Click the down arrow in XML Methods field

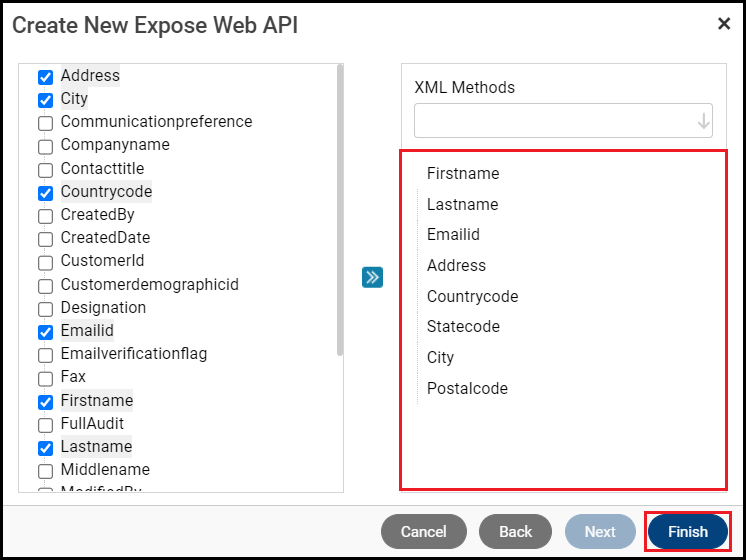click(x=703, y=121)
